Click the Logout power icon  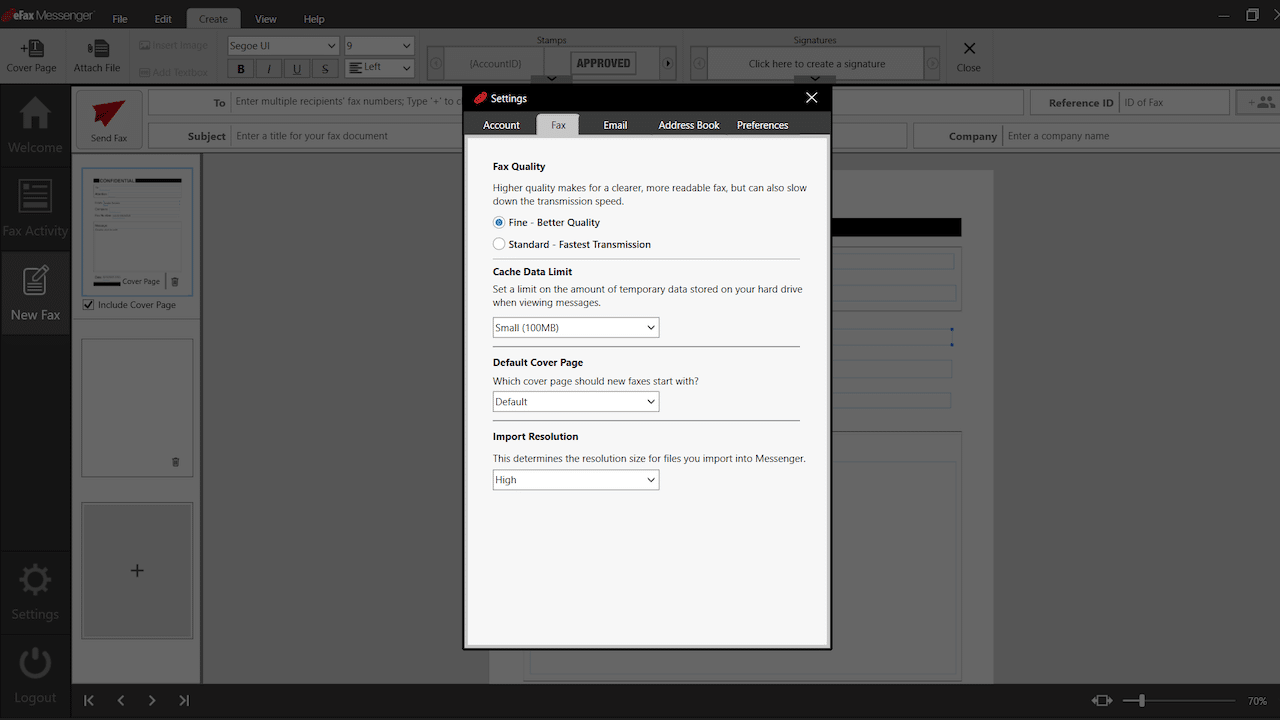[x=35, y=664]
